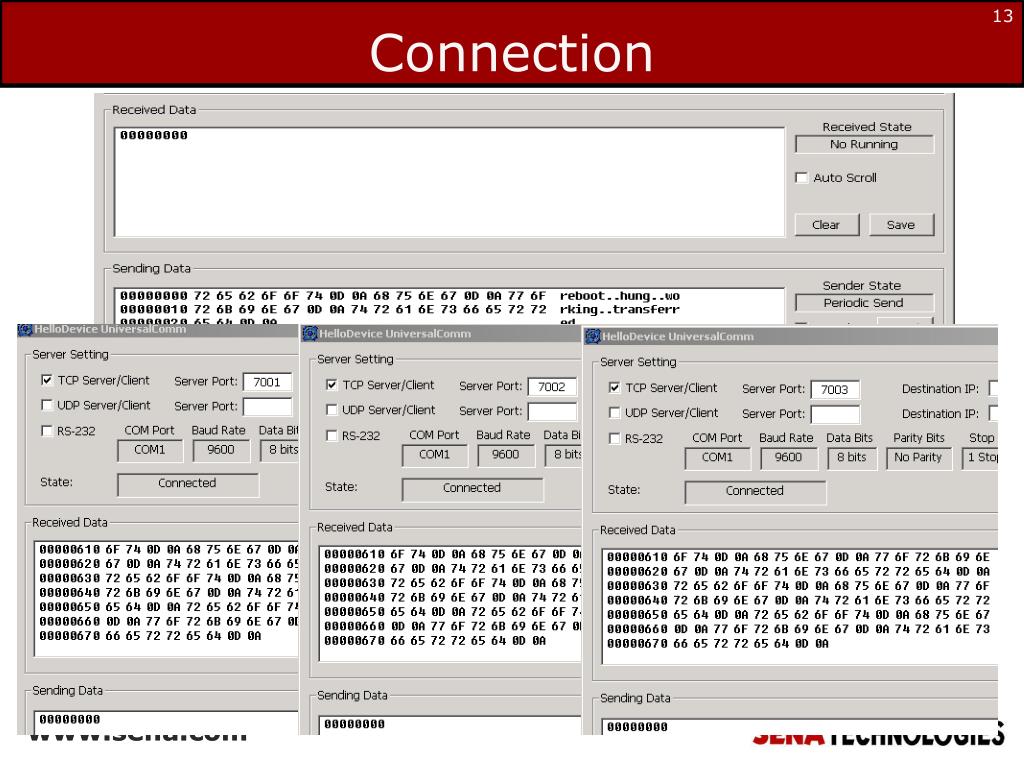Click the Connected state field in the port 7002 window
This screenshot has width=1024, height=768.
click(473, 488)
